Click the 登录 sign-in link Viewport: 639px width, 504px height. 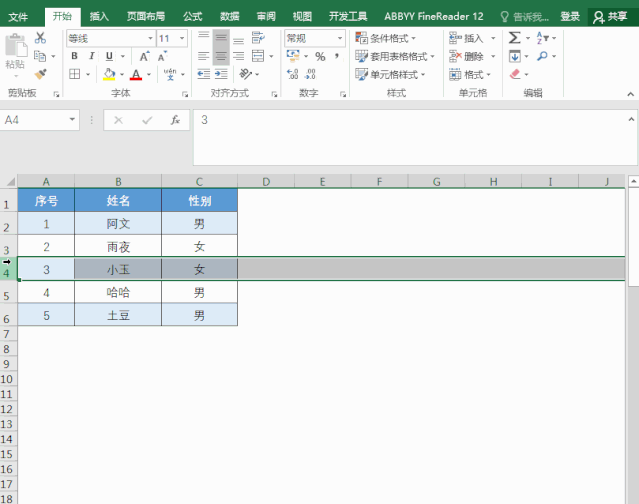pos(570,17)
